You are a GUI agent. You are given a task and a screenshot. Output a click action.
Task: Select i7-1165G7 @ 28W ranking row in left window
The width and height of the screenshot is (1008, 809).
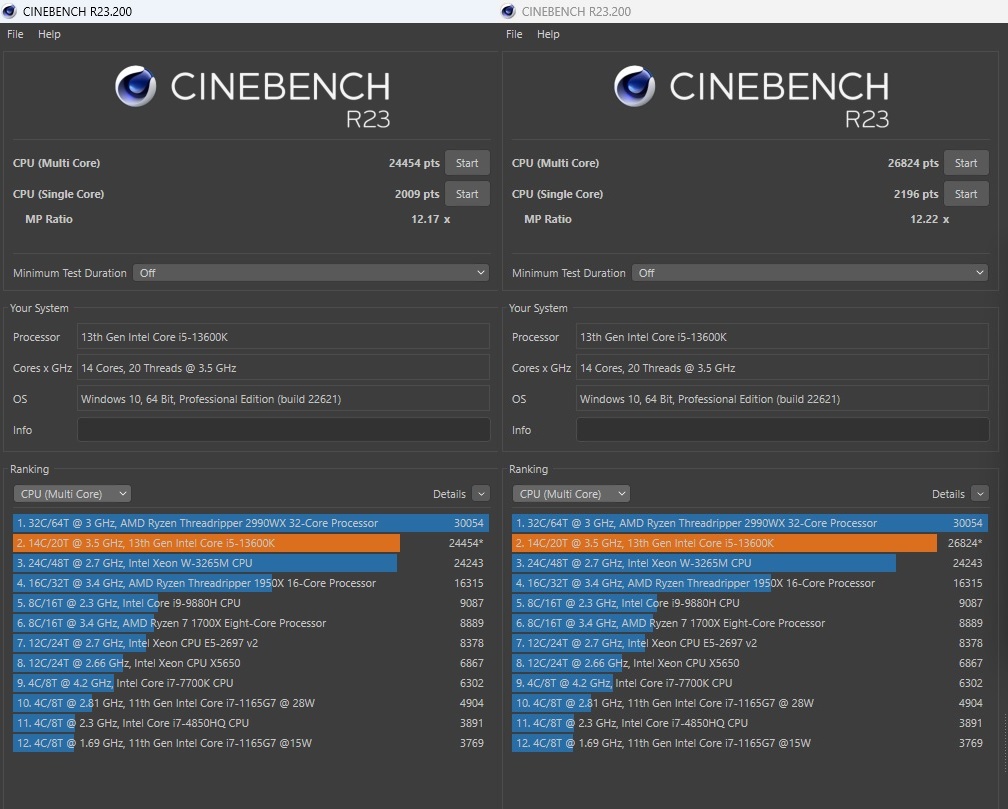pos(251,703)
